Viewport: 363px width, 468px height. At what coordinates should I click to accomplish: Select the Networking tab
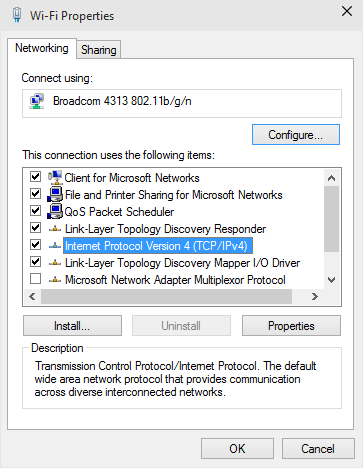click(42, 48)
